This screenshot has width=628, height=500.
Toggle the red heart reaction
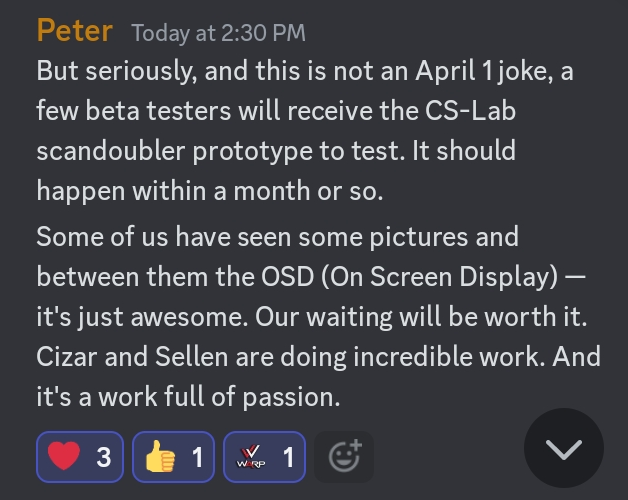pos(80,457)
